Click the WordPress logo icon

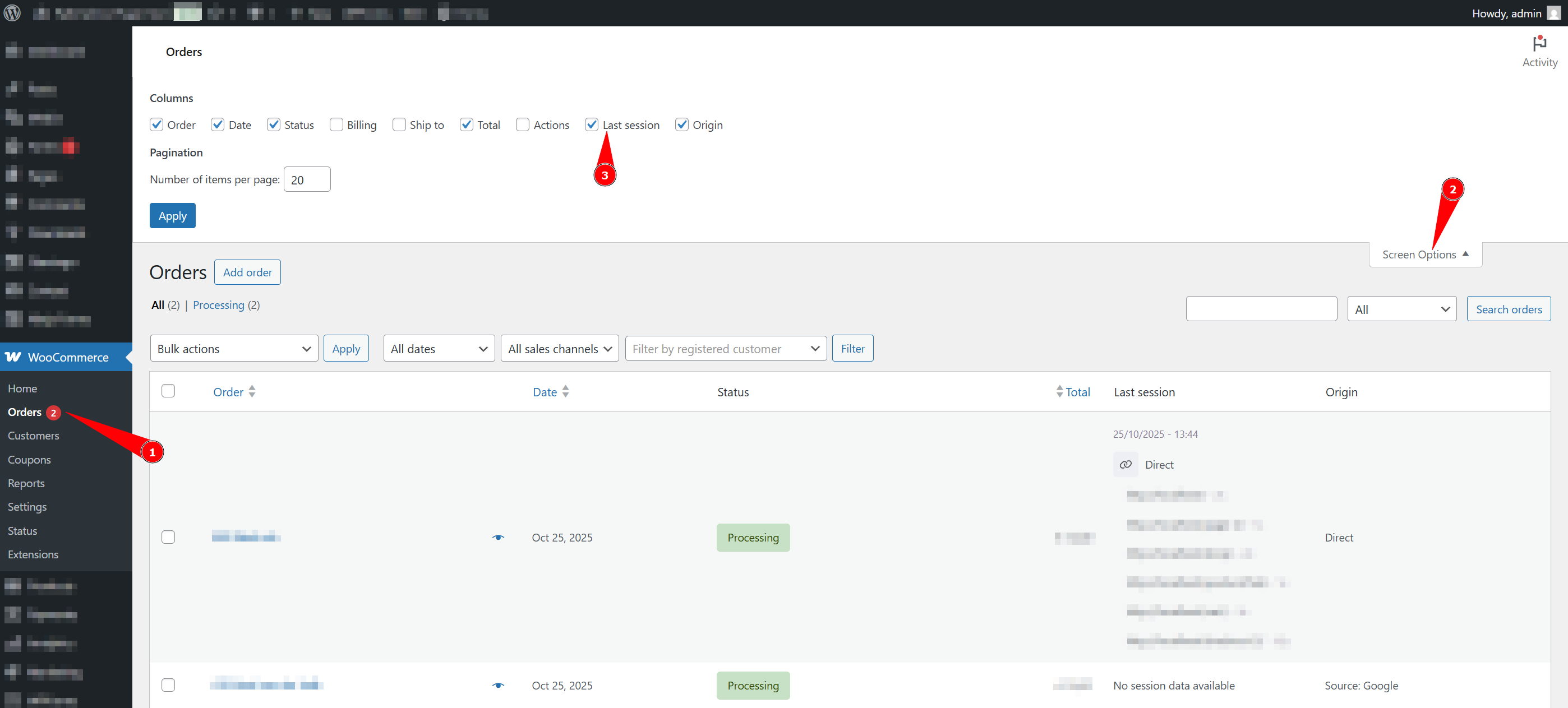click(x=12, y=13)
